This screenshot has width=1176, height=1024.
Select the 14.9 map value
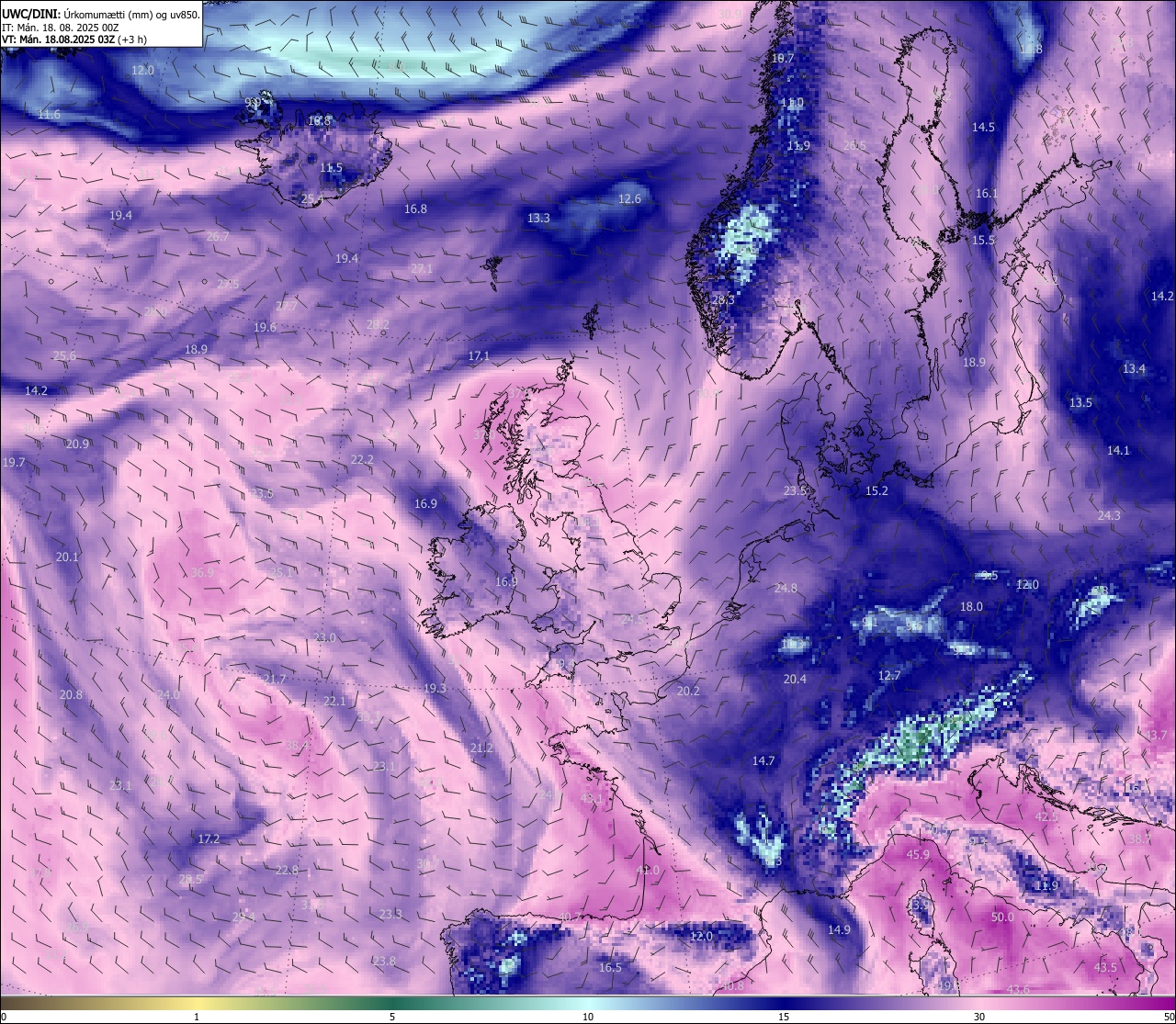click(839, 930)
